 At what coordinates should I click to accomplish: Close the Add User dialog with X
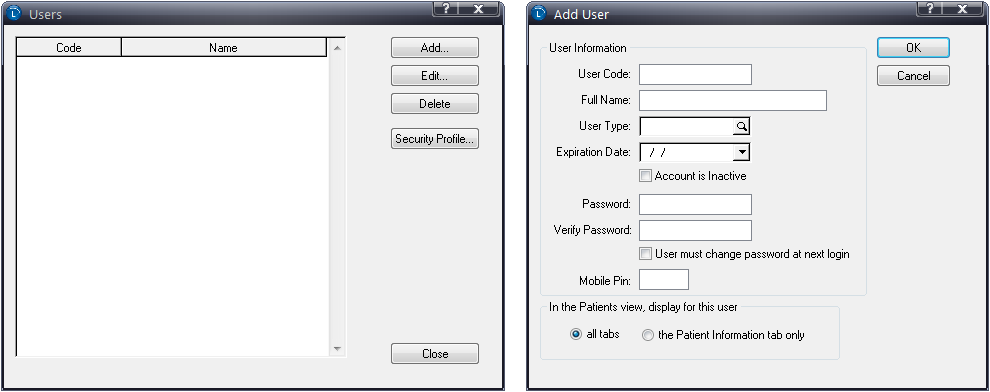click(963, 8)
